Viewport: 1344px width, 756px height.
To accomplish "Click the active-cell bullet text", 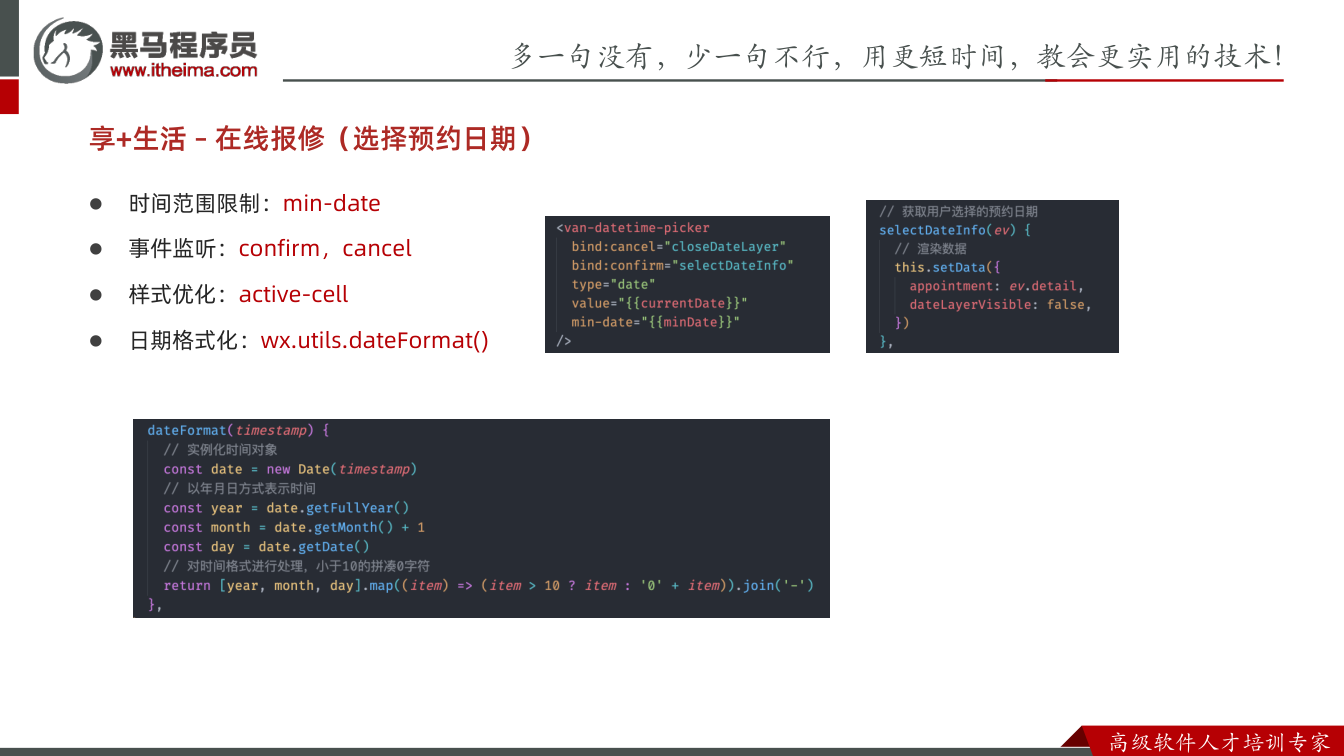I will coord(294,294).
